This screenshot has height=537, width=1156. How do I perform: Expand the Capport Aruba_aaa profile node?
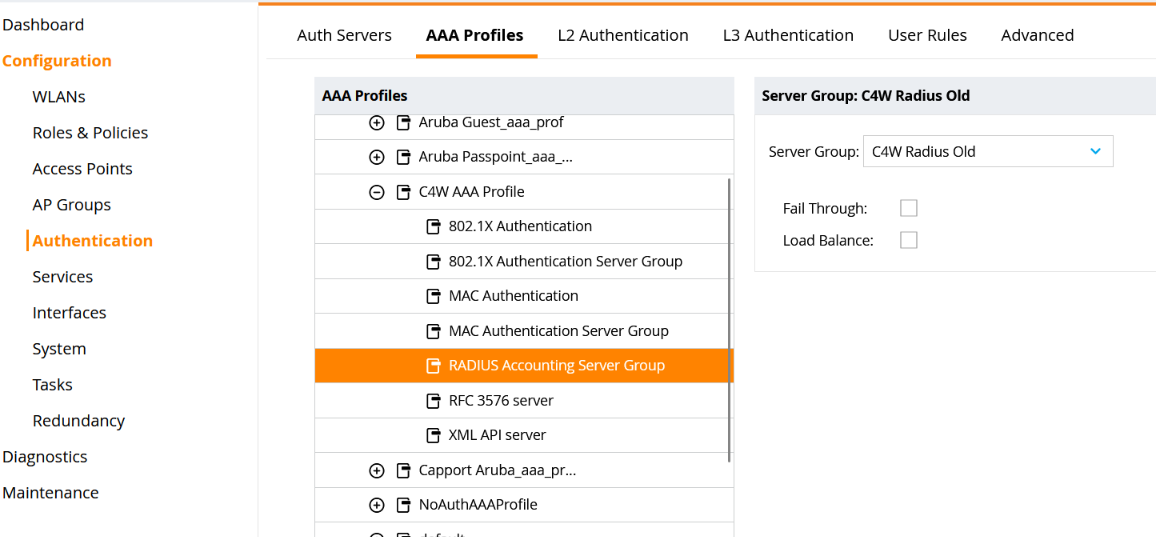click(377, 470)
